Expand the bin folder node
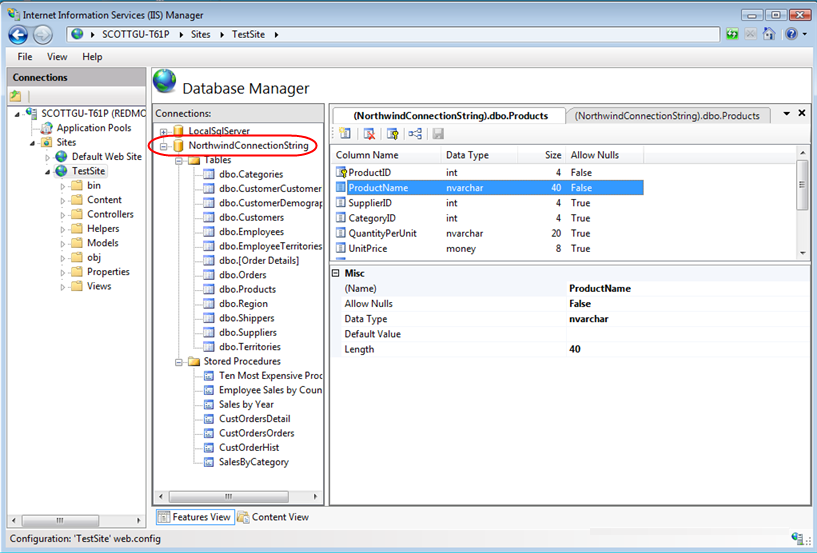 click(63, 186)
